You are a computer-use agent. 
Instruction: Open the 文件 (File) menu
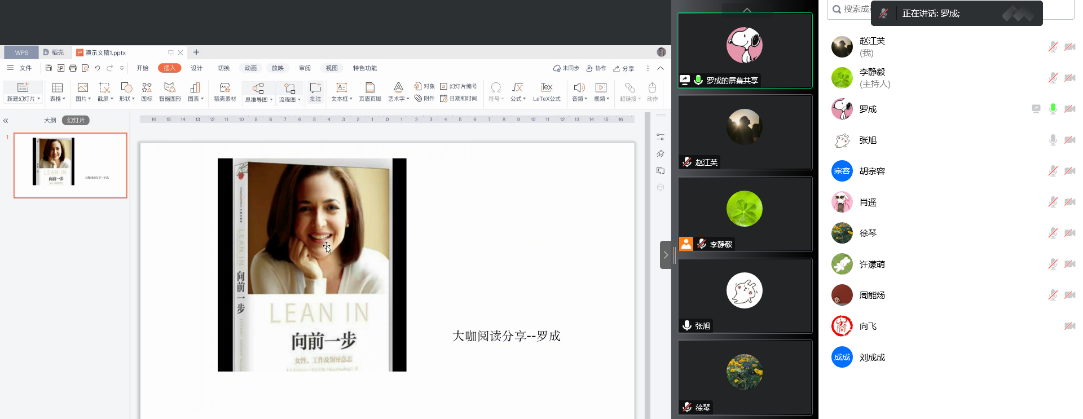tap(26, 68)
